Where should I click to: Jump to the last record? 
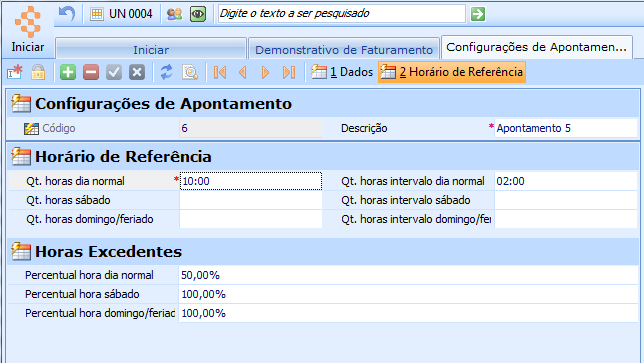pyautogui.click(x=289, y=72)
